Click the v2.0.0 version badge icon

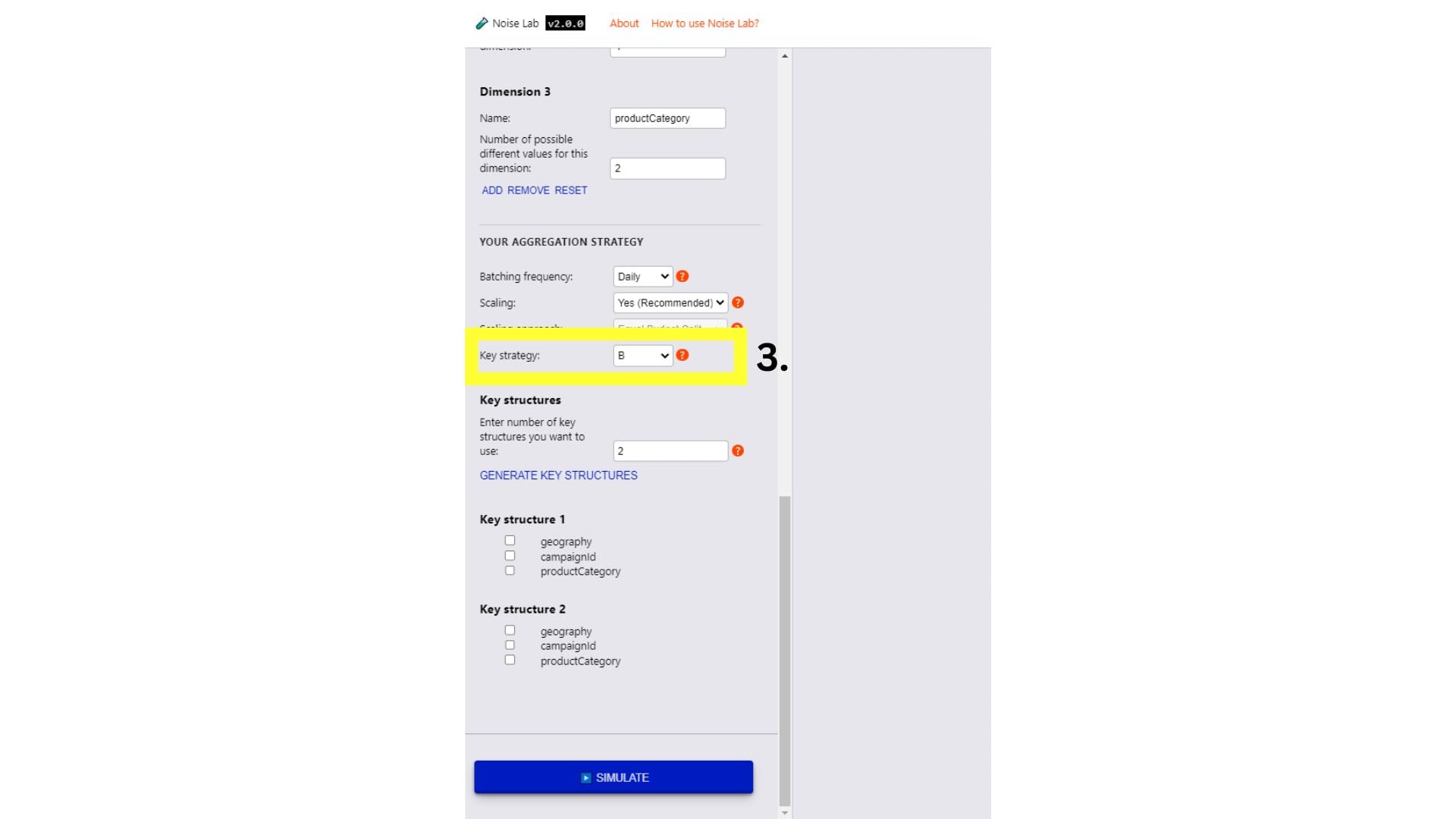[564, 22]
